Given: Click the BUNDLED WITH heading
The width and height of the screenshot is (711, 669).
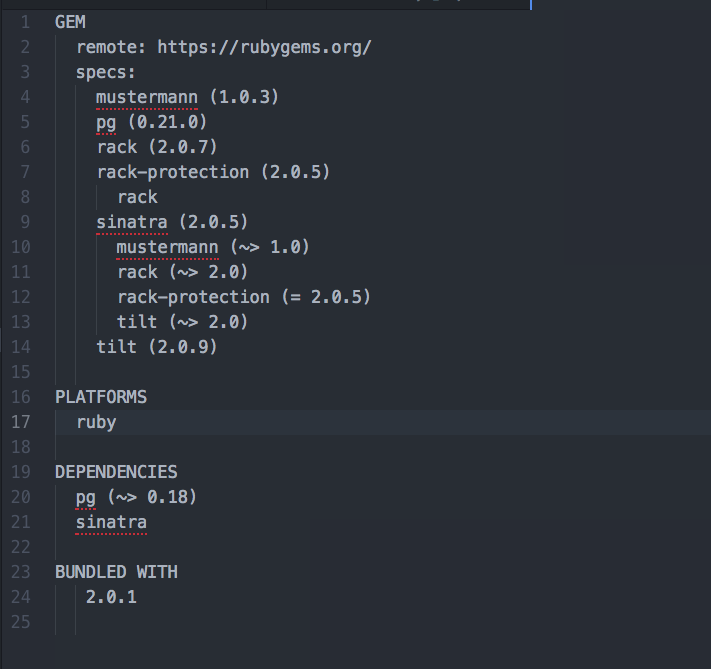Looking at the screenshot, I should (116, 572).
